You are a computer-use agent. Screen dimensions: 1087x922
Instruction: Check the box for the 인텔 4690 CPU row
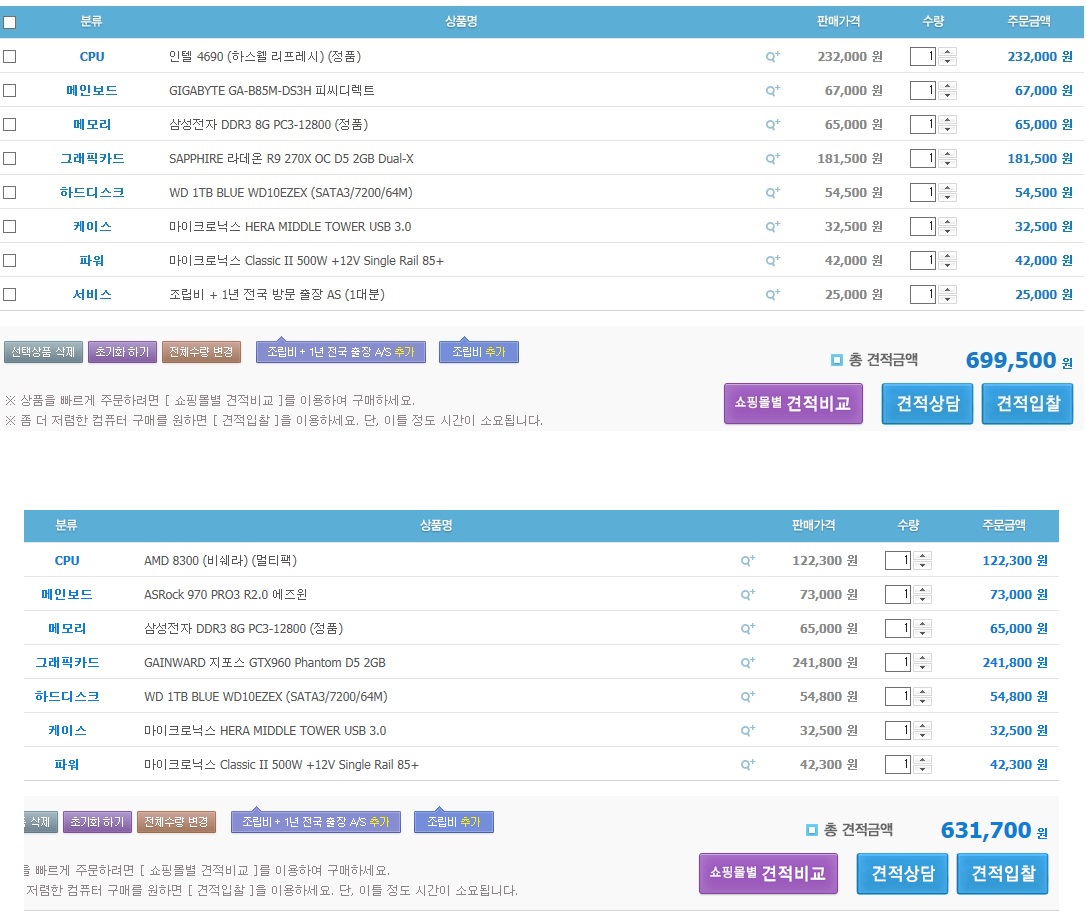(10, 57)
